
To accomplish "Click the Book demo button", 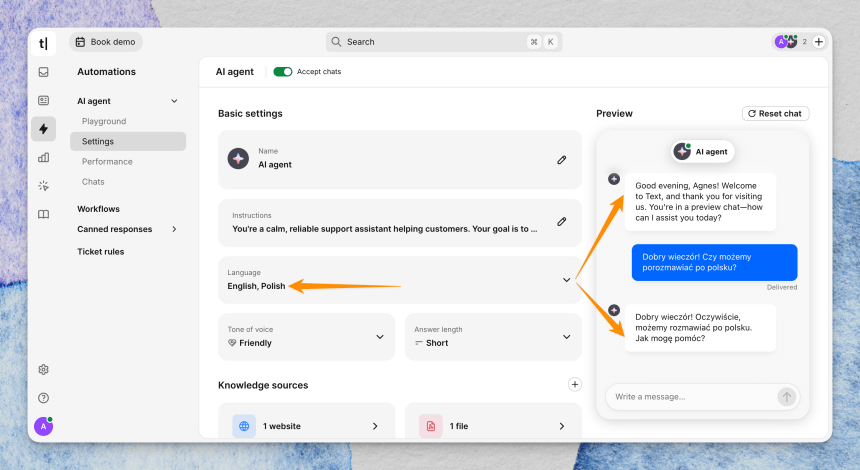I will point(106,42).
